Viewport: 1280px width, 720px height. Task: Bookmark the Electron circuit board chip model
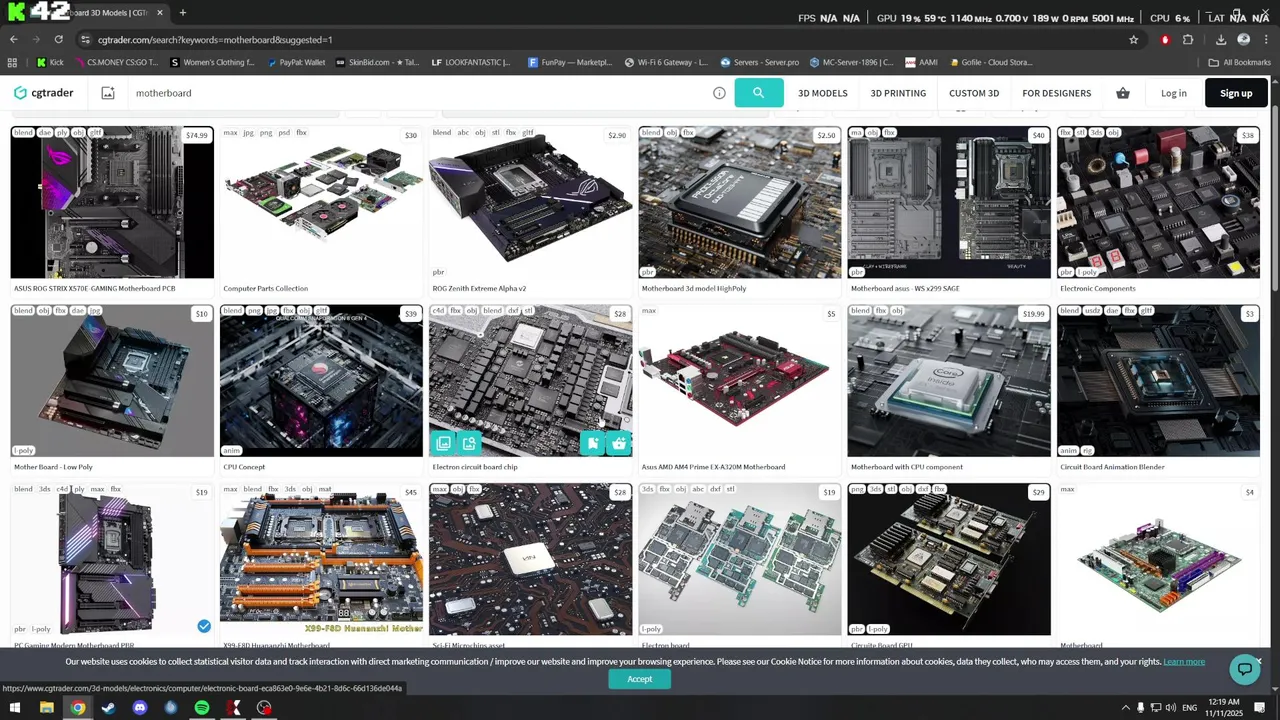tap(593, 443)
